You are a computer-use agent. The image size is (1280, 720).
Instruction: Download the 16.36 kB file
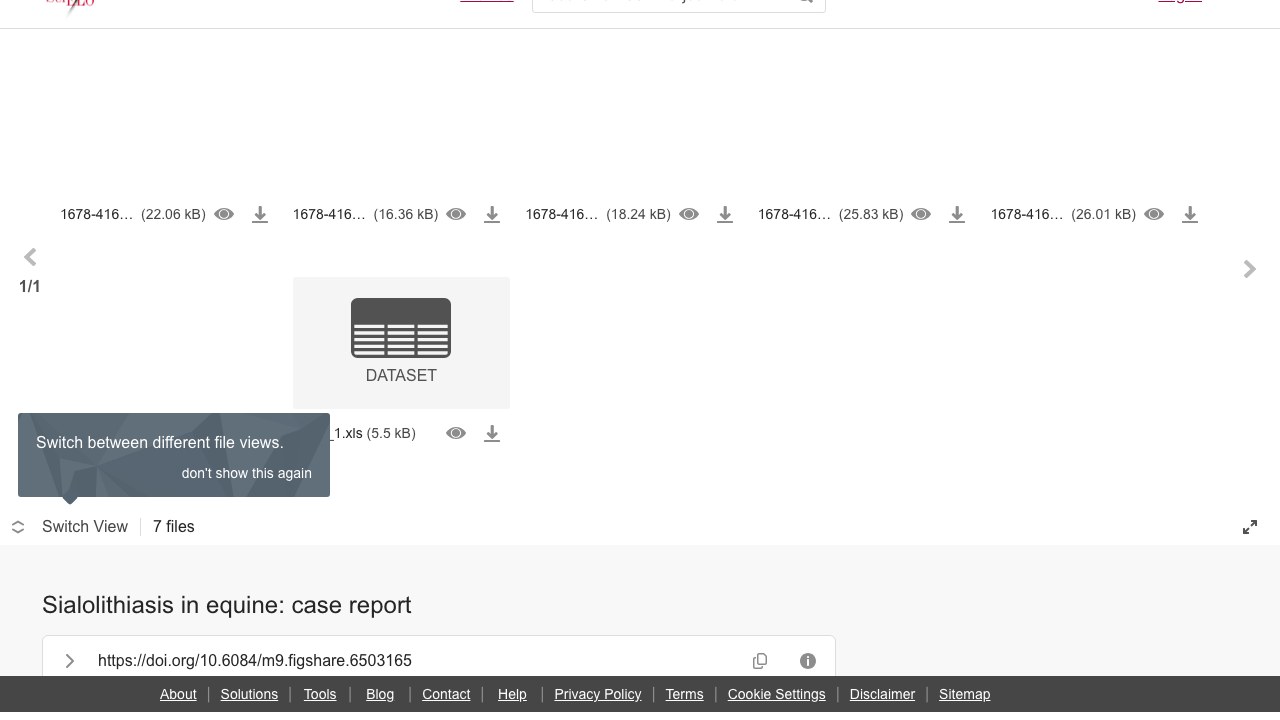(492, 214)
